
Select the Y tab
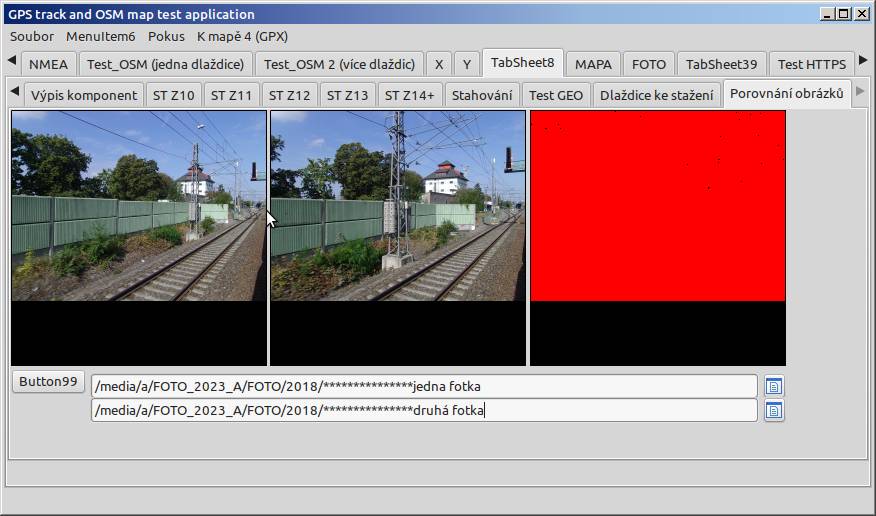coord(466,64)
